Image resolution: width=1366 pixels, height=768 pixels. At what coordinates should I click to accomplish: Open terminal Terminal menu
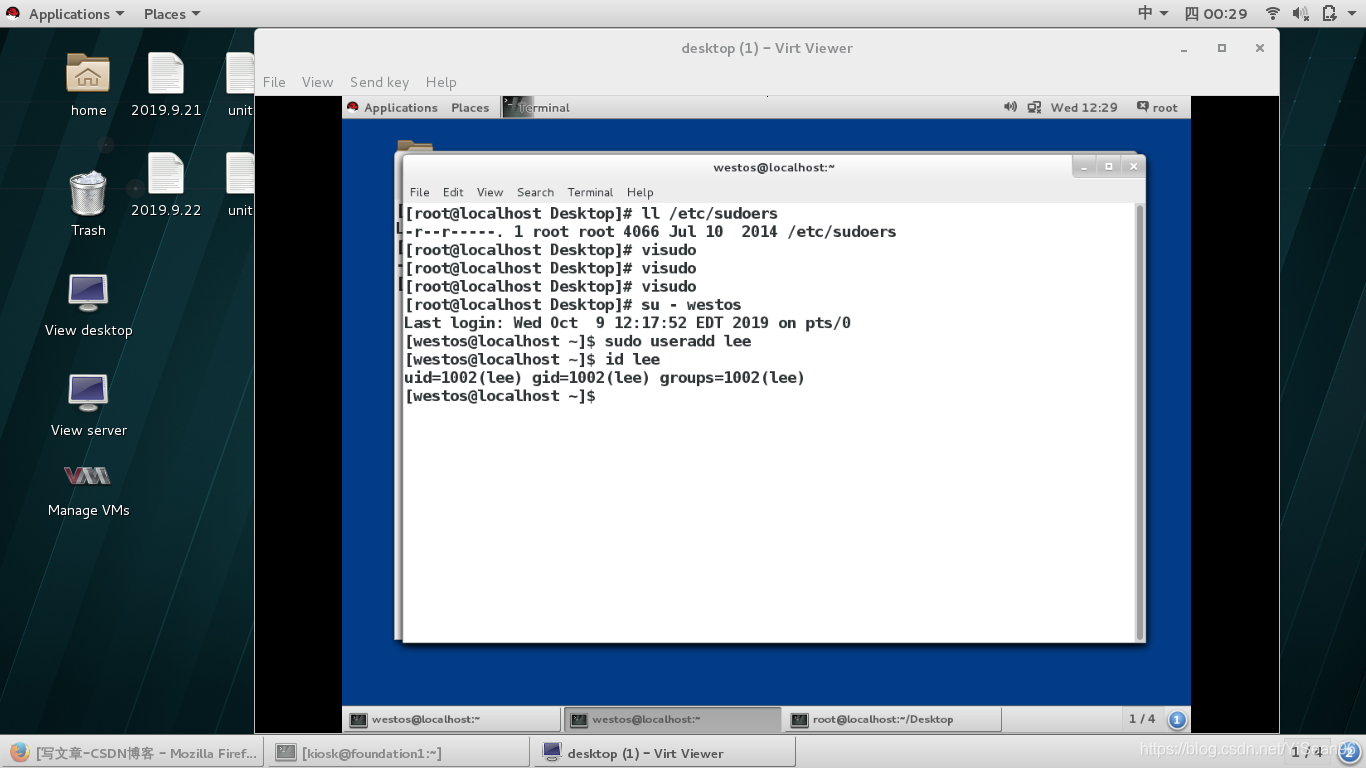(x=590, y=192)
